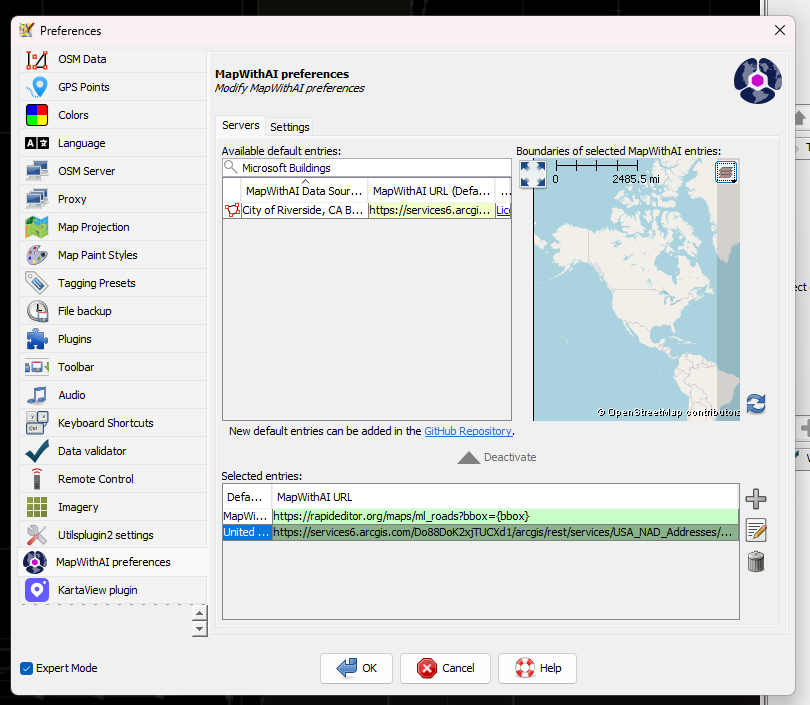Click MapWithAI URL (Default) column header
Image resolution: width=810 pixels, height=705 pixels.
point(431,191)
